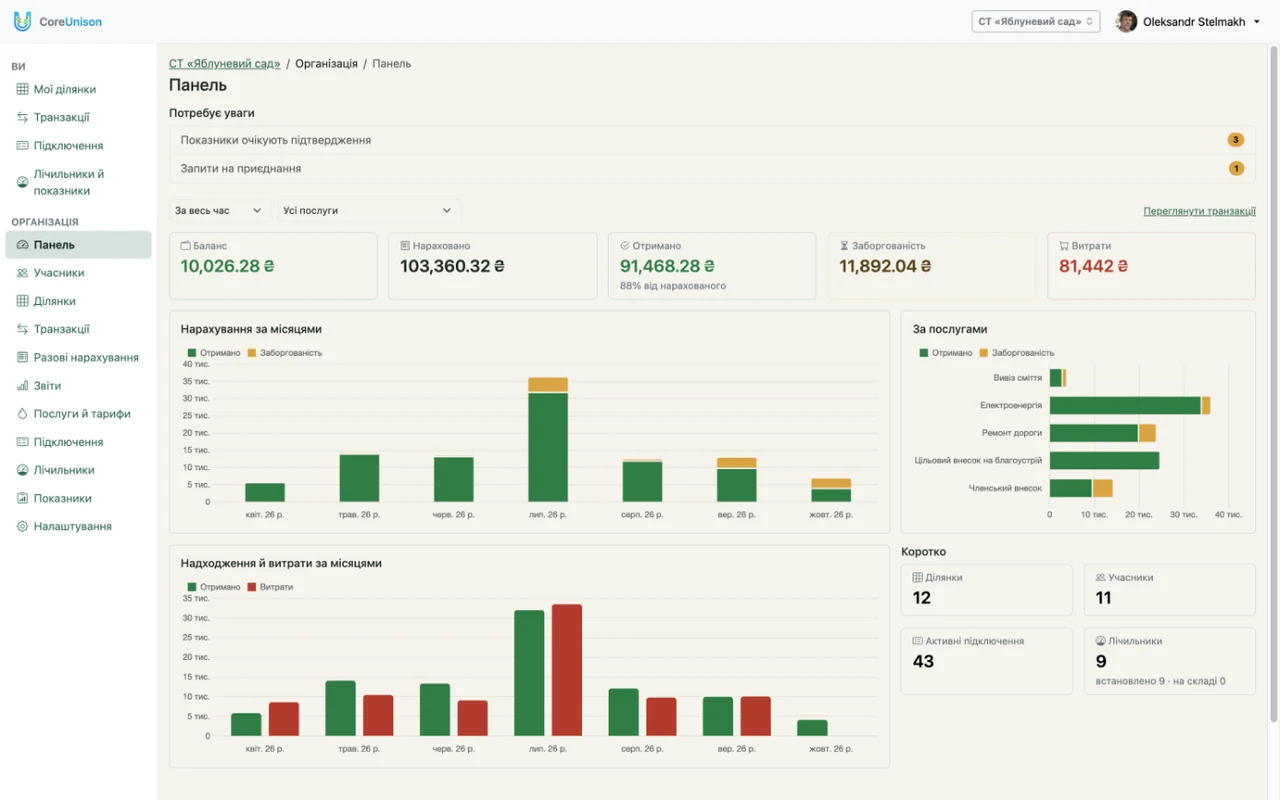Toggle Отримано legend in Надходження й витрати
1280x800 pixels.
click(214, 587)
